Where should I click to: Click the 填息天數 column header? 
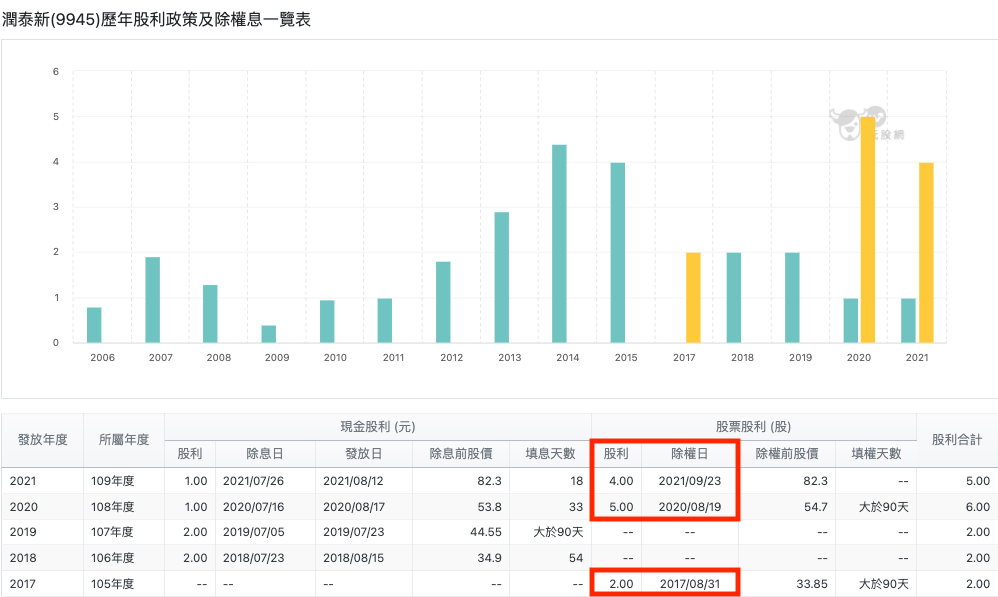(550, 454)
